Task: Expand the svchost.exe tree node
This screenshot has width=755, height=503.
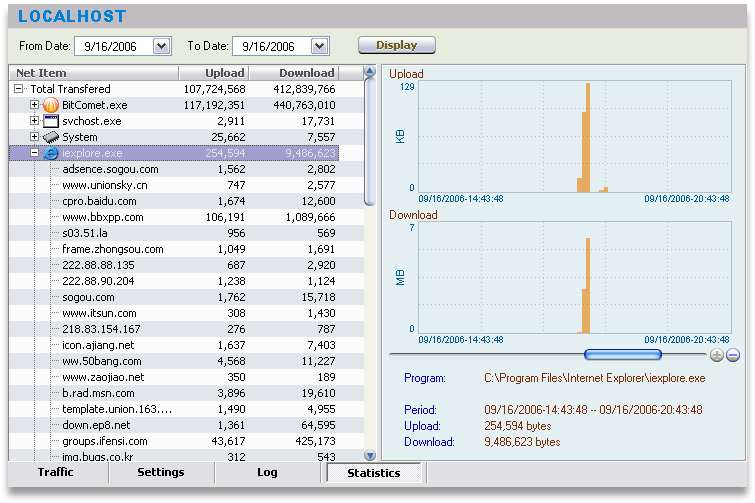Action: pyautogui.click(x=34, y=120)
